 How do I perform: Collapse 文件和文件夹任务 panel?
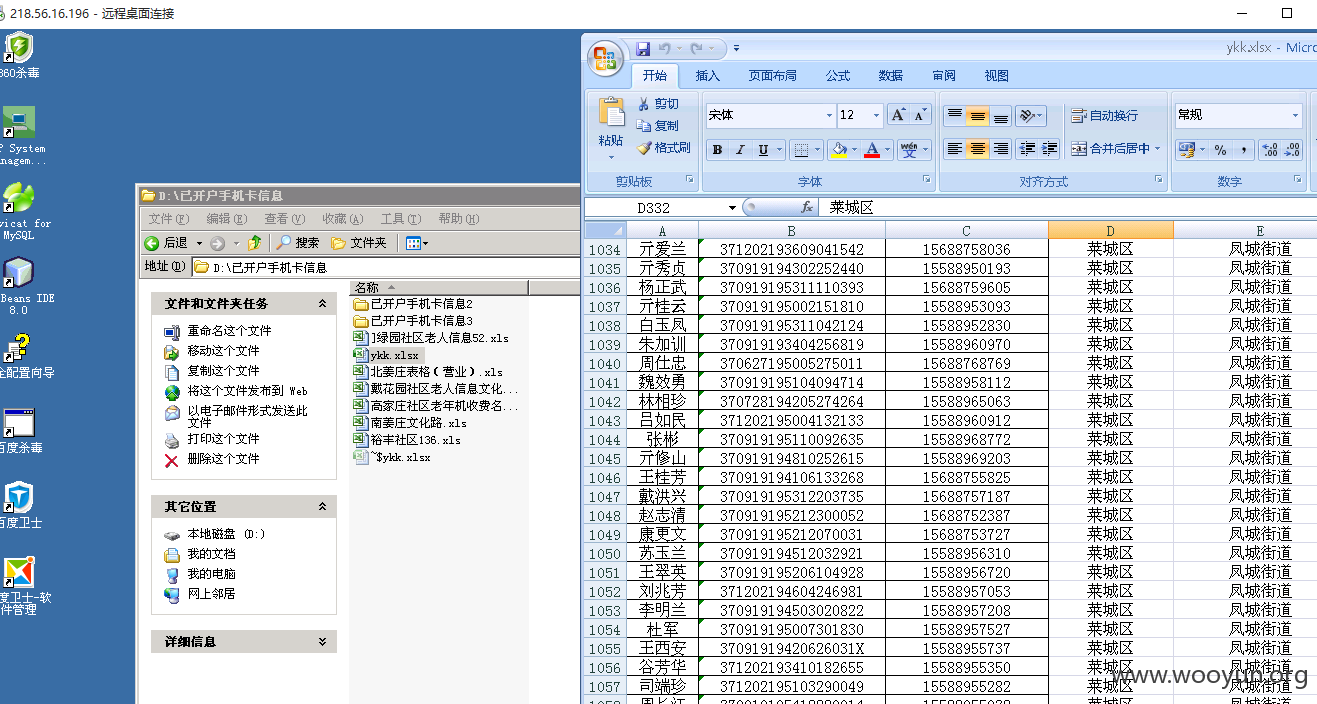click(x=322, y=304)
